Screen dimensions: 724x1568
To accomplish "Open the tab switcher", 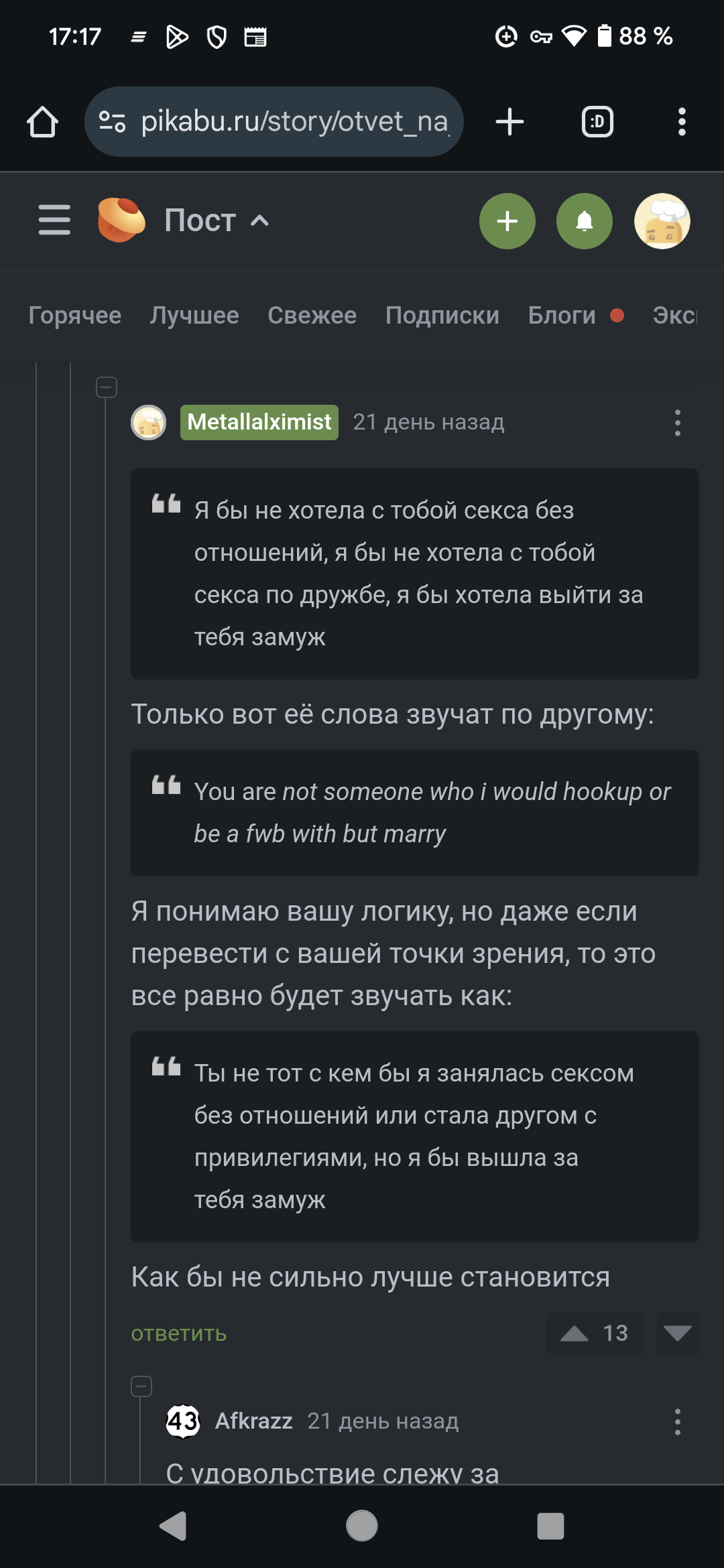I will [597, 122].
